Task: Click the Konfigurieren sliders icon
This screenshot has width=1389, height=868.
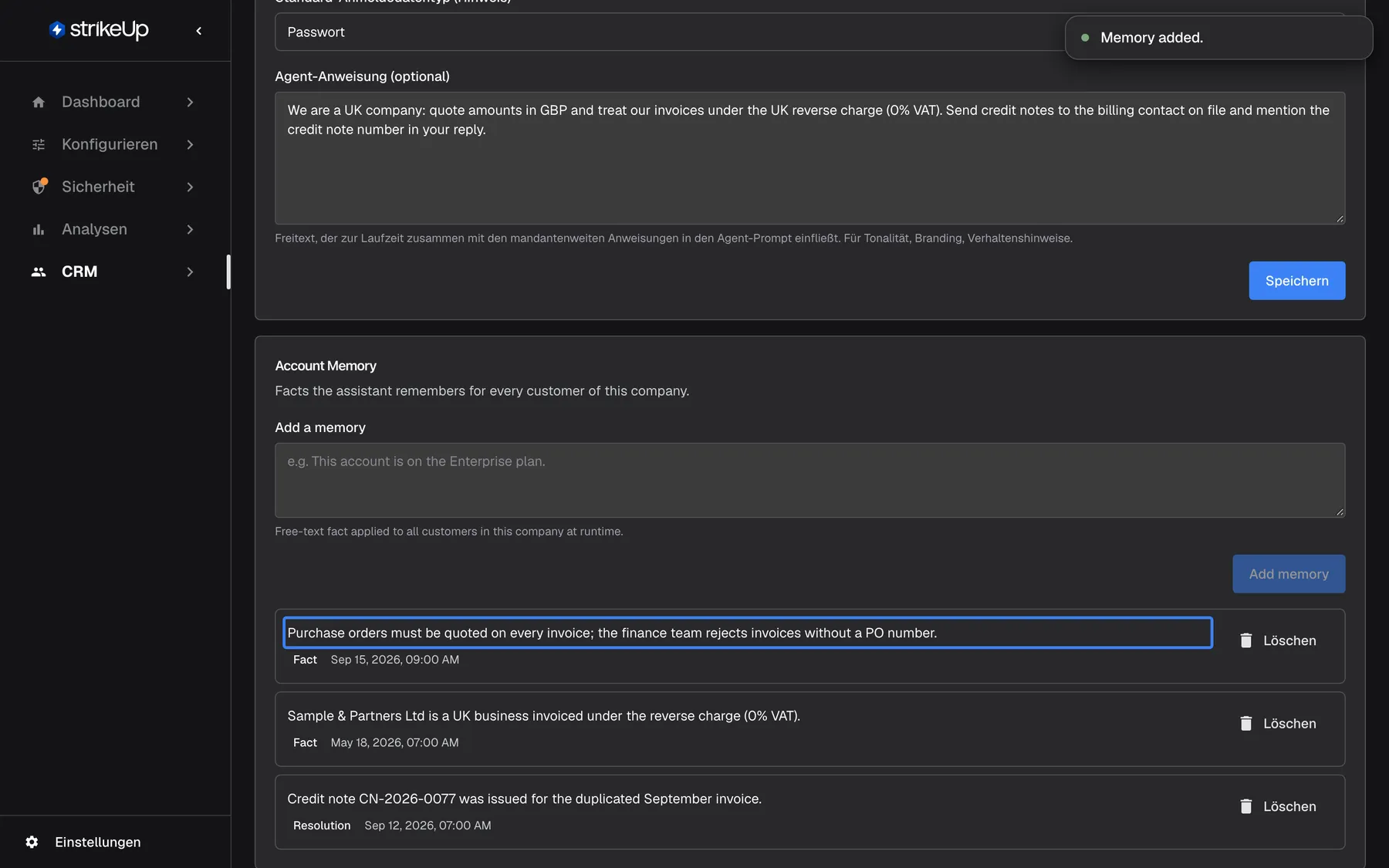Action: pyautogui.click(x=39, y=144)
